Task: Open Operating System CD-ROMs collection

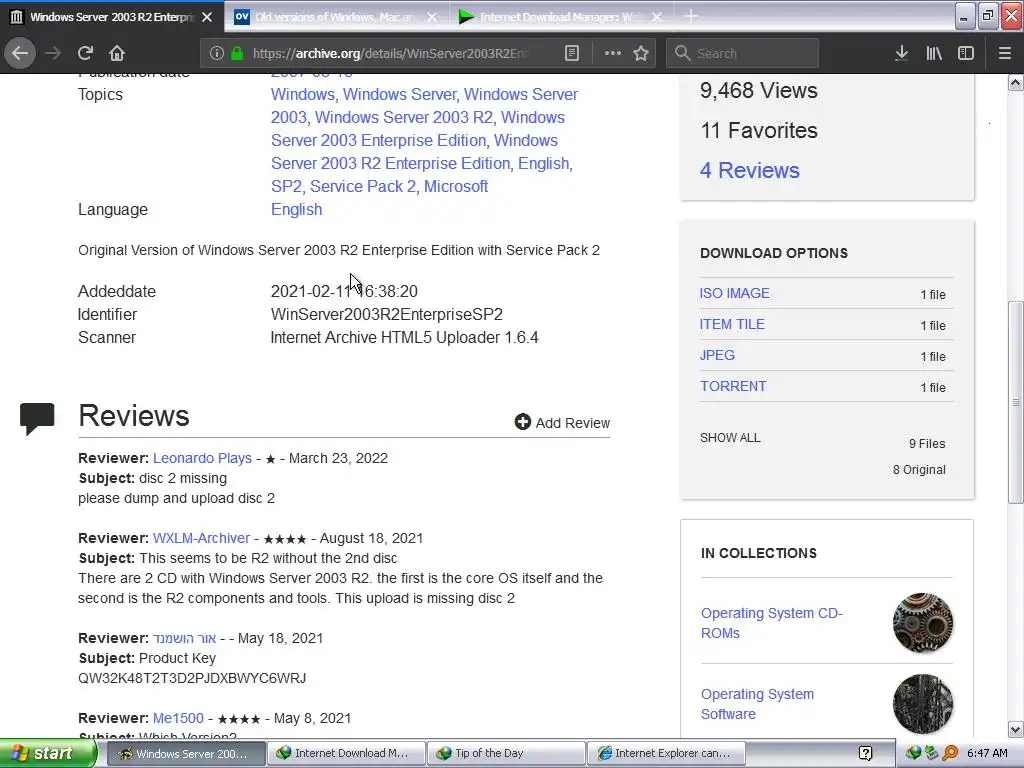Action: (772, 623)
